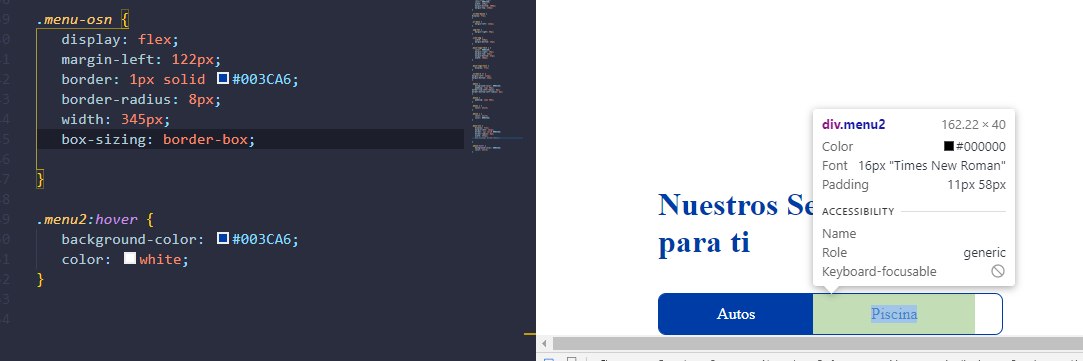Image resolution: width=1083 pixels, height=361 pixels.
Task: Click the 'Nuestros Se' heading text
Action: click(x=736, y=204)
